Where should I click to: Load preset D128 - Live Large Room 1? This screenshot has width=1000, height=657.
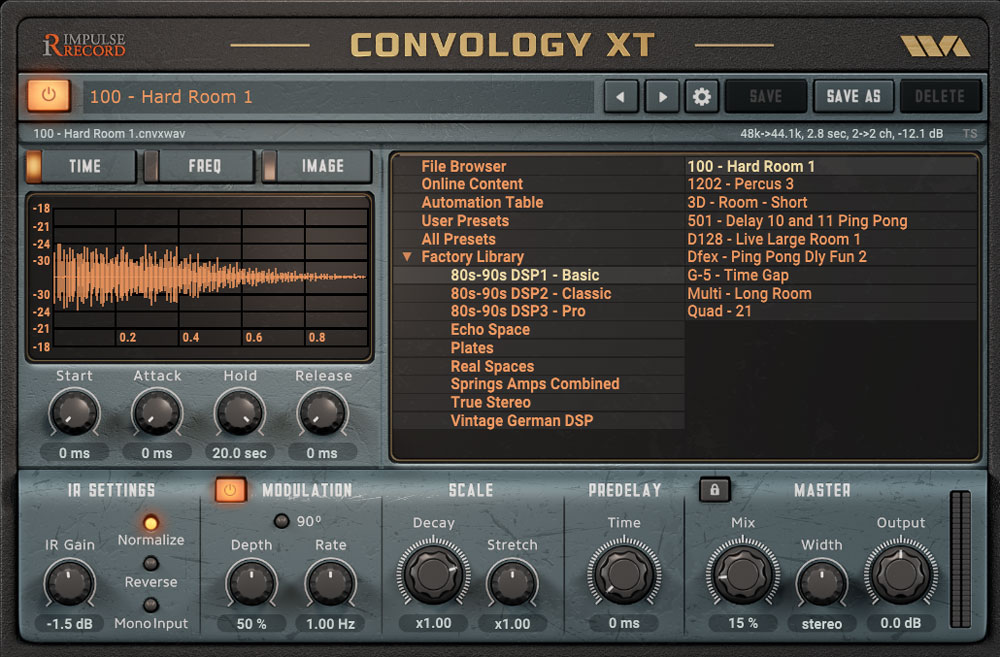click(x=830, y=239)
